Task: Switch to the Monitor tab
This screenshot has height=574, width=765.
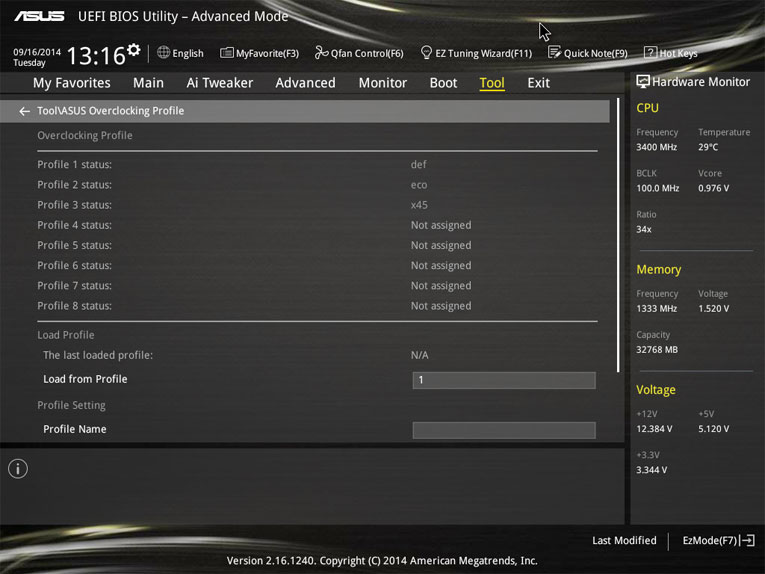Action: [x=382, y=83]
